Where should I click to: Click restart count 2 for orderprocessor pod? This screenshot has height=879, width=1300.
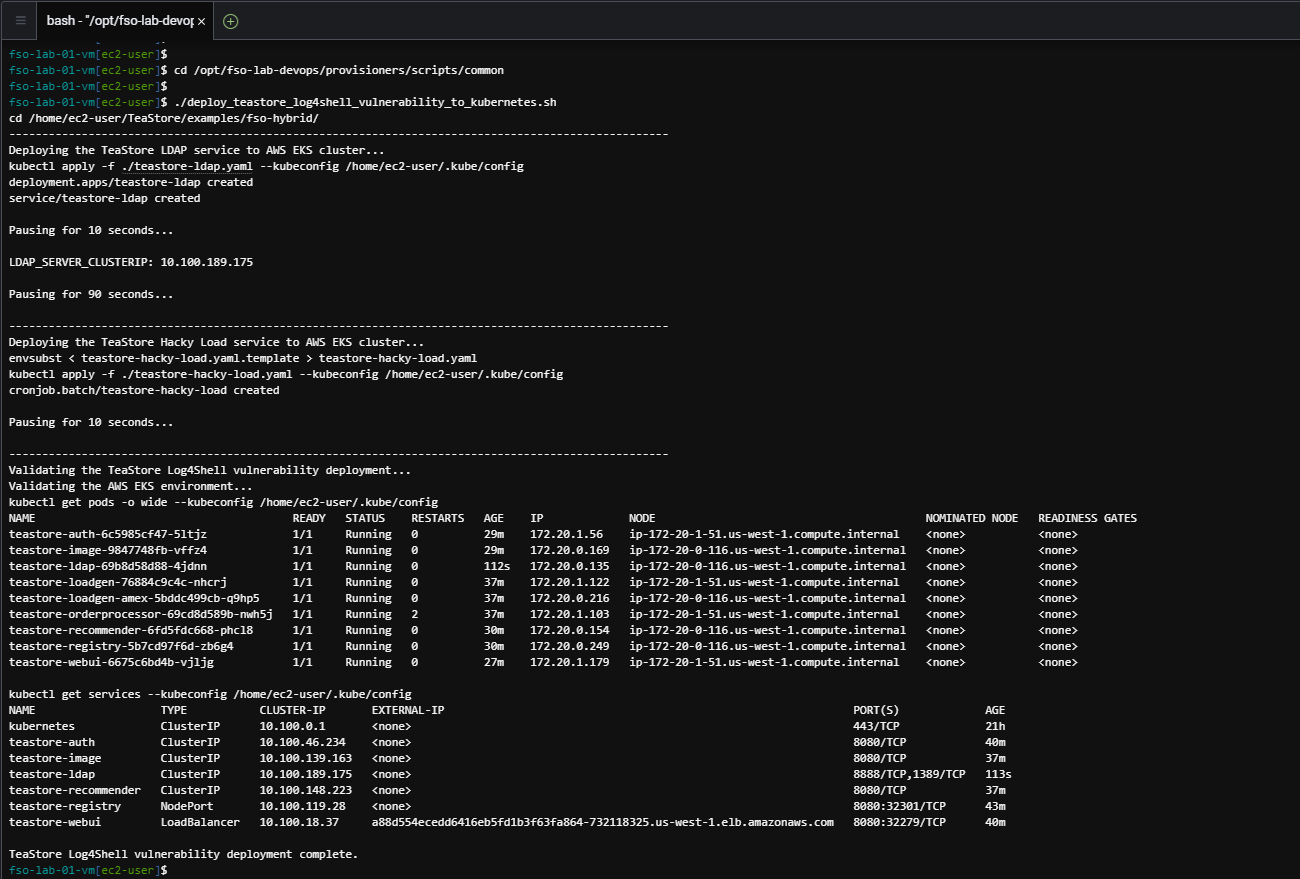[415, 614]
